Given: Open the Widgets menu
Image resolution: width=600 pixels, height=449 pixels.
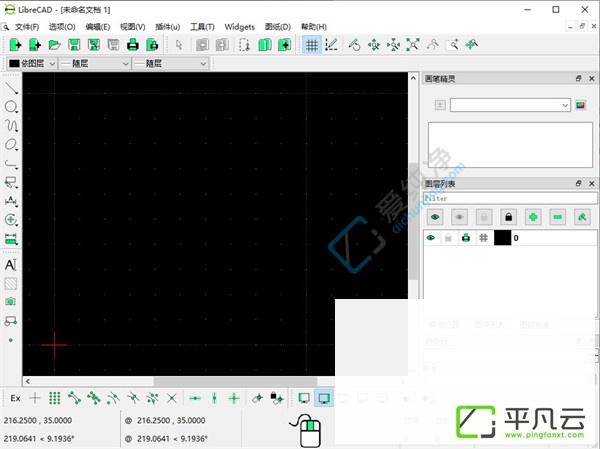Looking at the screenshot, I should [x=240, y=27].
